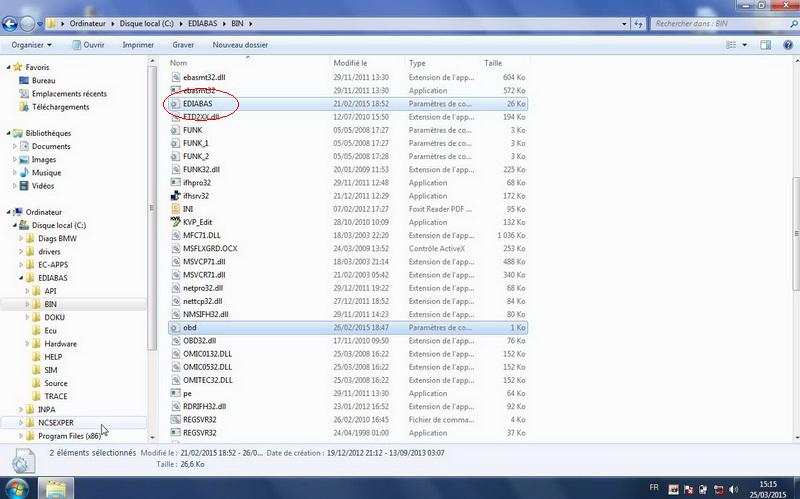Click the refresh button beside address bar
The width and height of the screenshot is (800, 499).
[x=638, y=23]
